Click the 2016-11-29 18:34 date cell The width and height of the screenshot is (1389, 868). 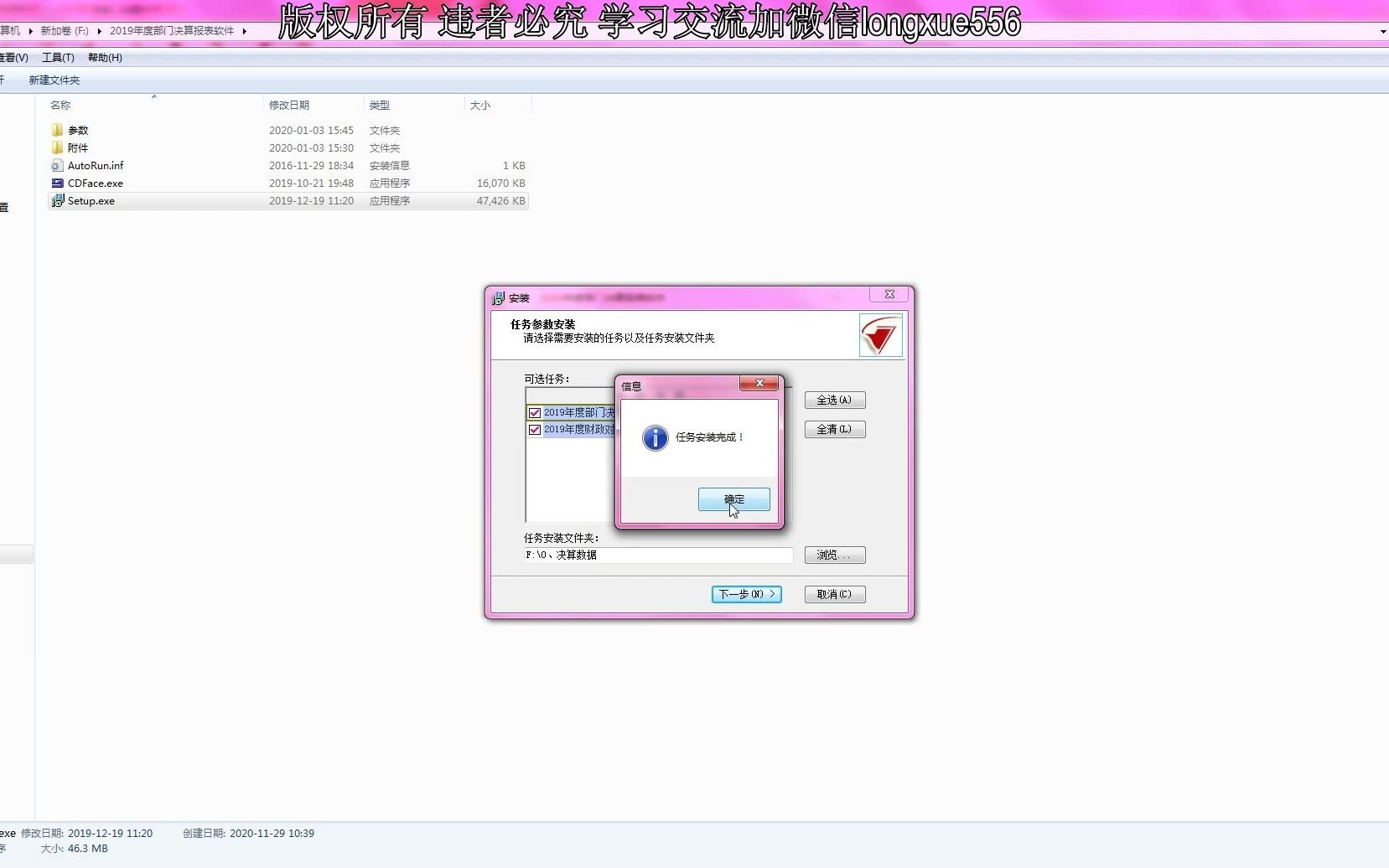(311, 165)
